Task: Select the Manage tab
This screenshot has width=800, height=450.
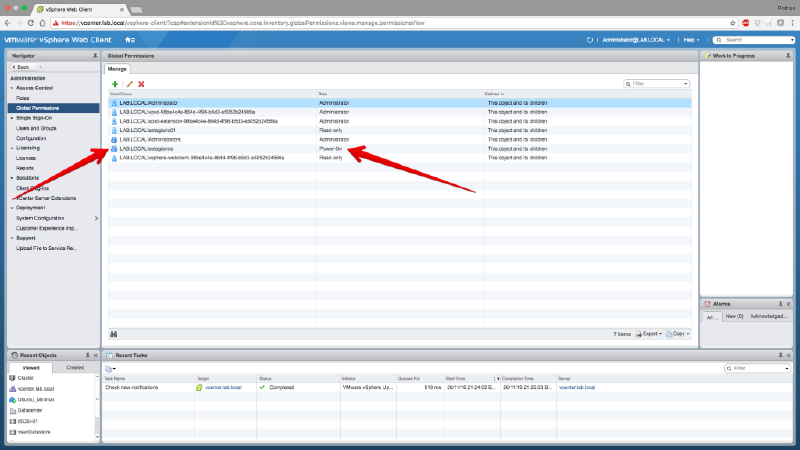Action: 118,69
